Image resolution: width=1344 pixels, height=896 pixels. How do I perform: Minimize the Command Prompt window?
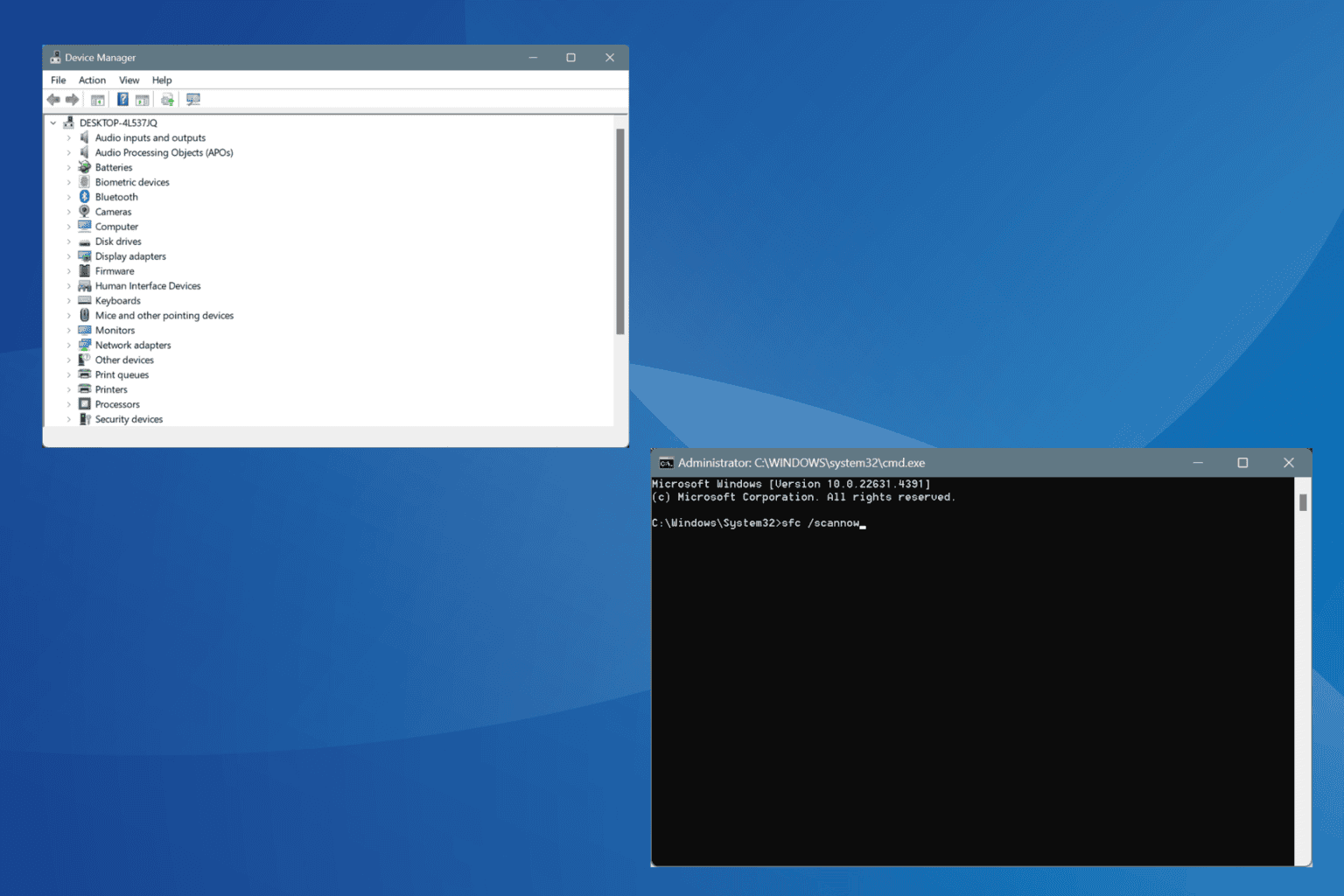pos(1197,463)
